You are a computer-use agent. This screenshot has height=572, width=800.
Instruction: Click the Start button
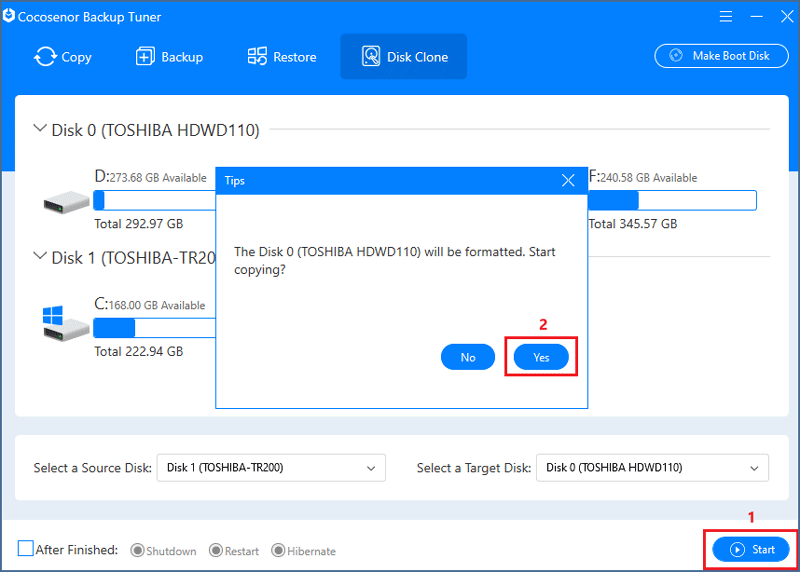tap(751, 550)
